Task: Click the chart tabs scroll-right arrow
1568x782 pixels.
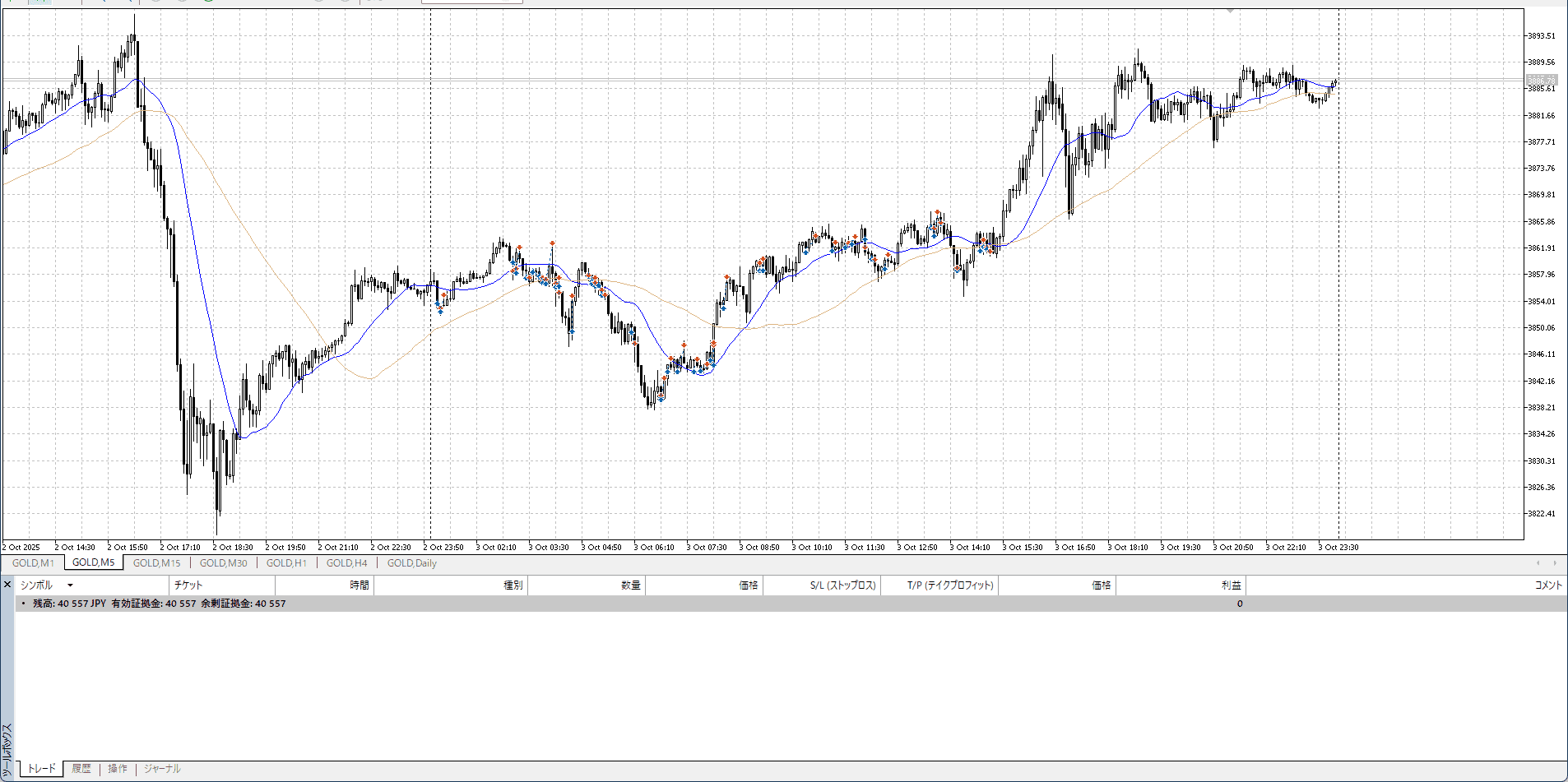Action: (1554, 563)
